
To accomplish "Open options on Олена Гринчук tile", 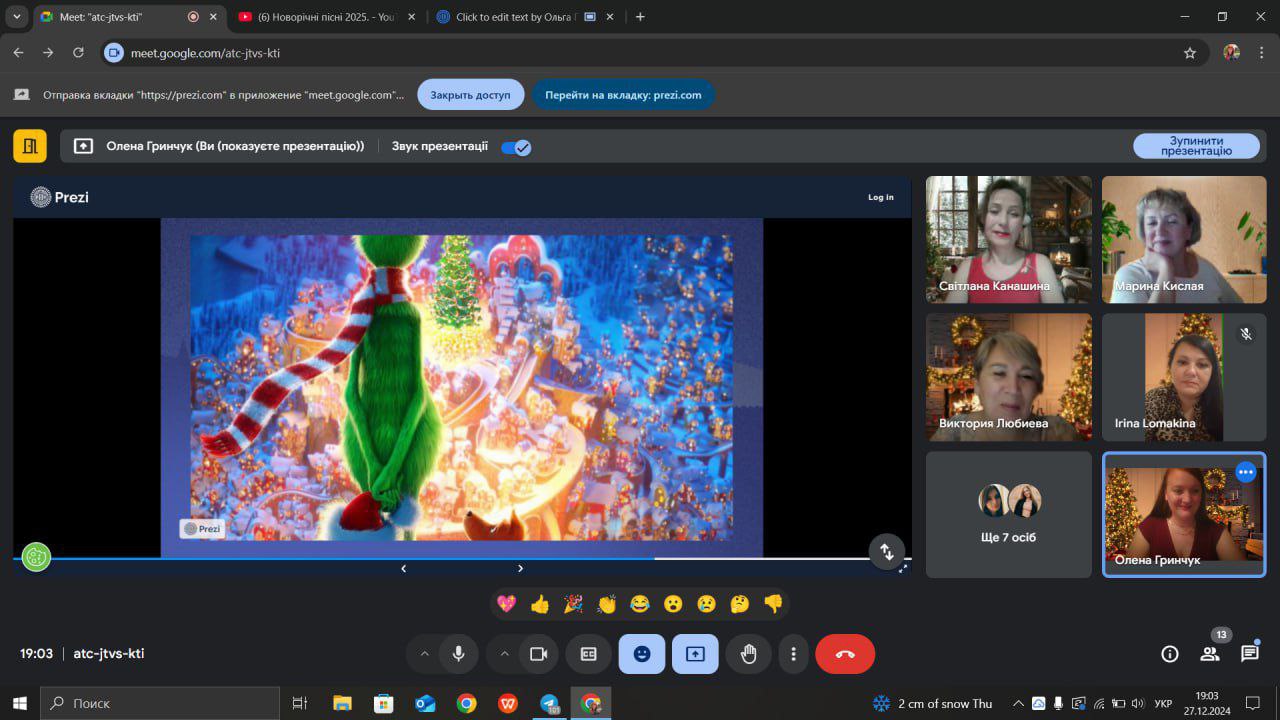I will click(x=1246, y=472).
